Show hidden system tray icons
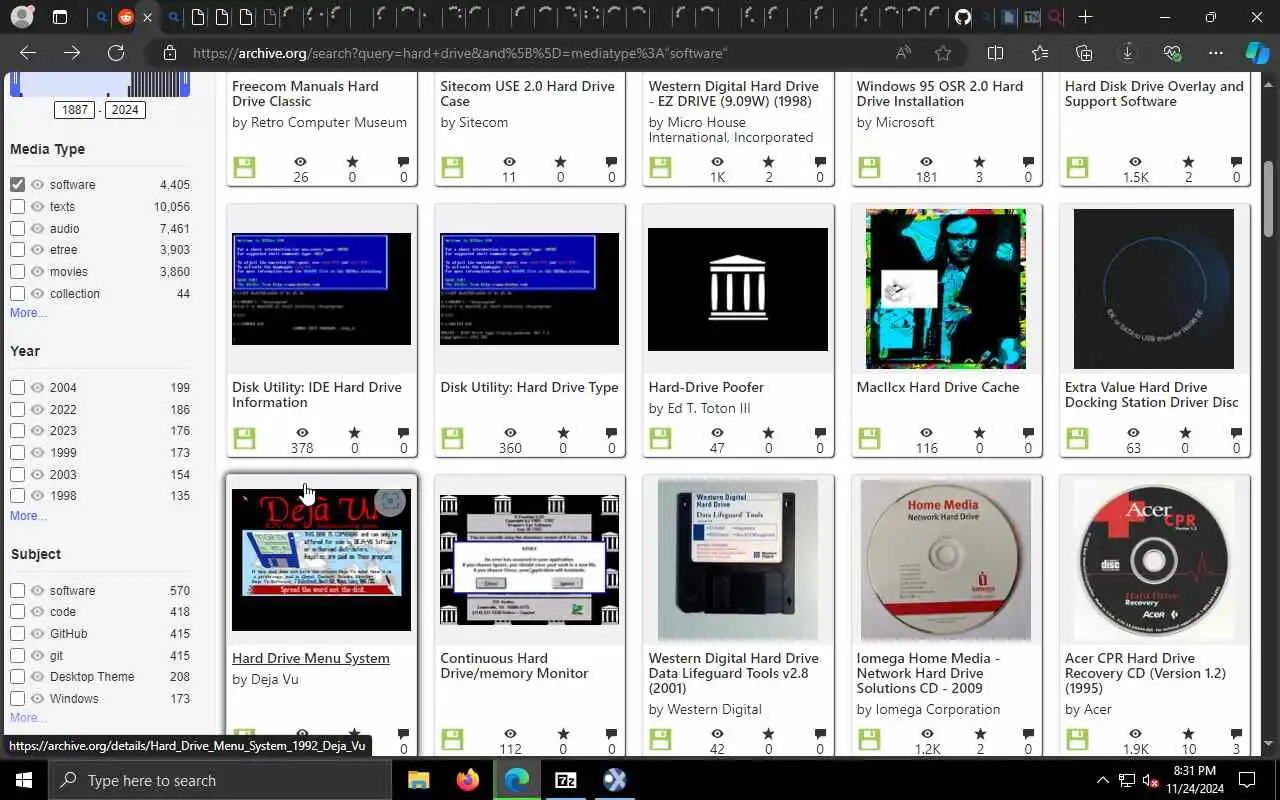Image resolution: width=1280 pixels, height=800 pixels. point(1103,780)
